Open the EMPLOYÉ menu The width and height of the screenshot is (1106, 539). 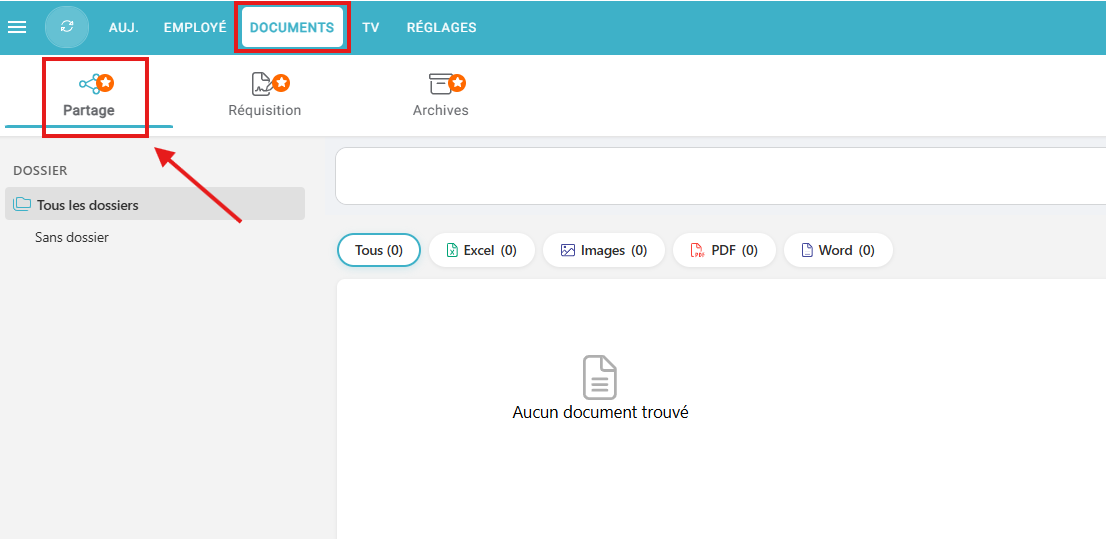coord(195,28)
